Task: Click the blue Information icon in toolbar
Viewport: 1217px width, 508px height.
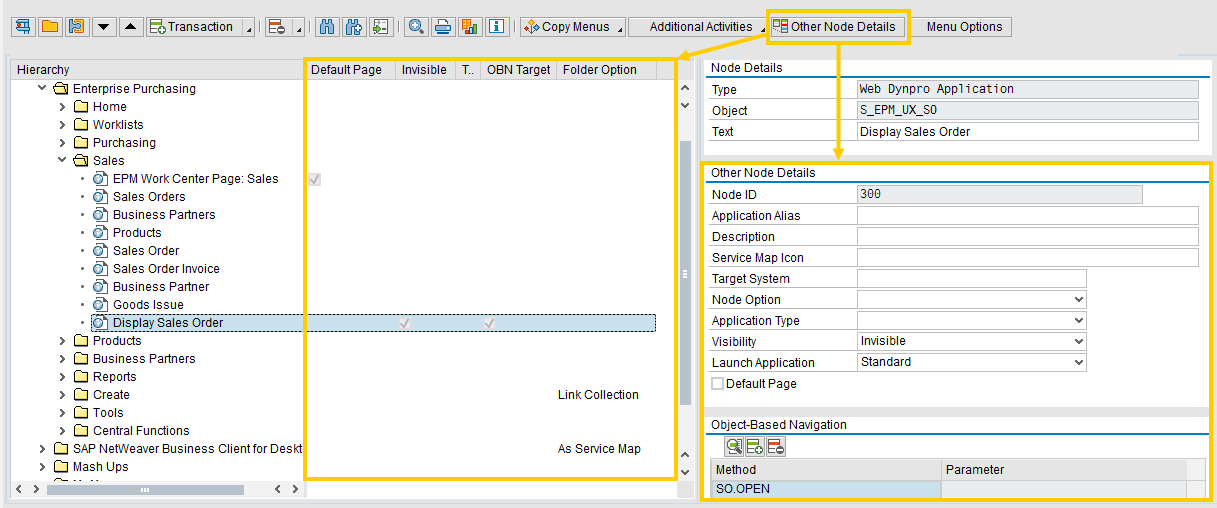Action: 497,27
